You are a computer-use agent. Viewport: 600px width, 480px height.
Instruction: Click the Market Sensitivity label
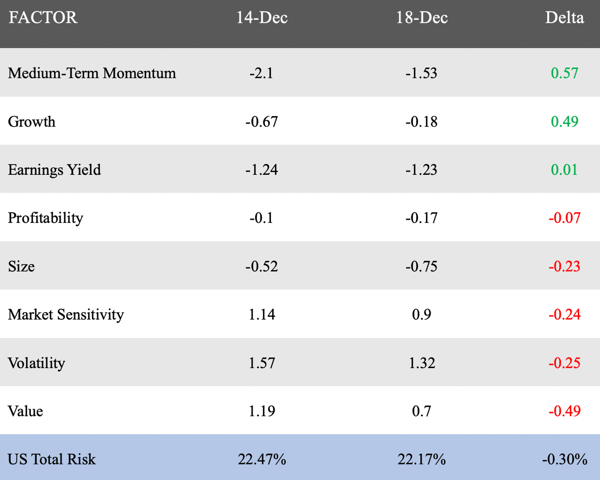pyautogui.click(x=66, y=314)
